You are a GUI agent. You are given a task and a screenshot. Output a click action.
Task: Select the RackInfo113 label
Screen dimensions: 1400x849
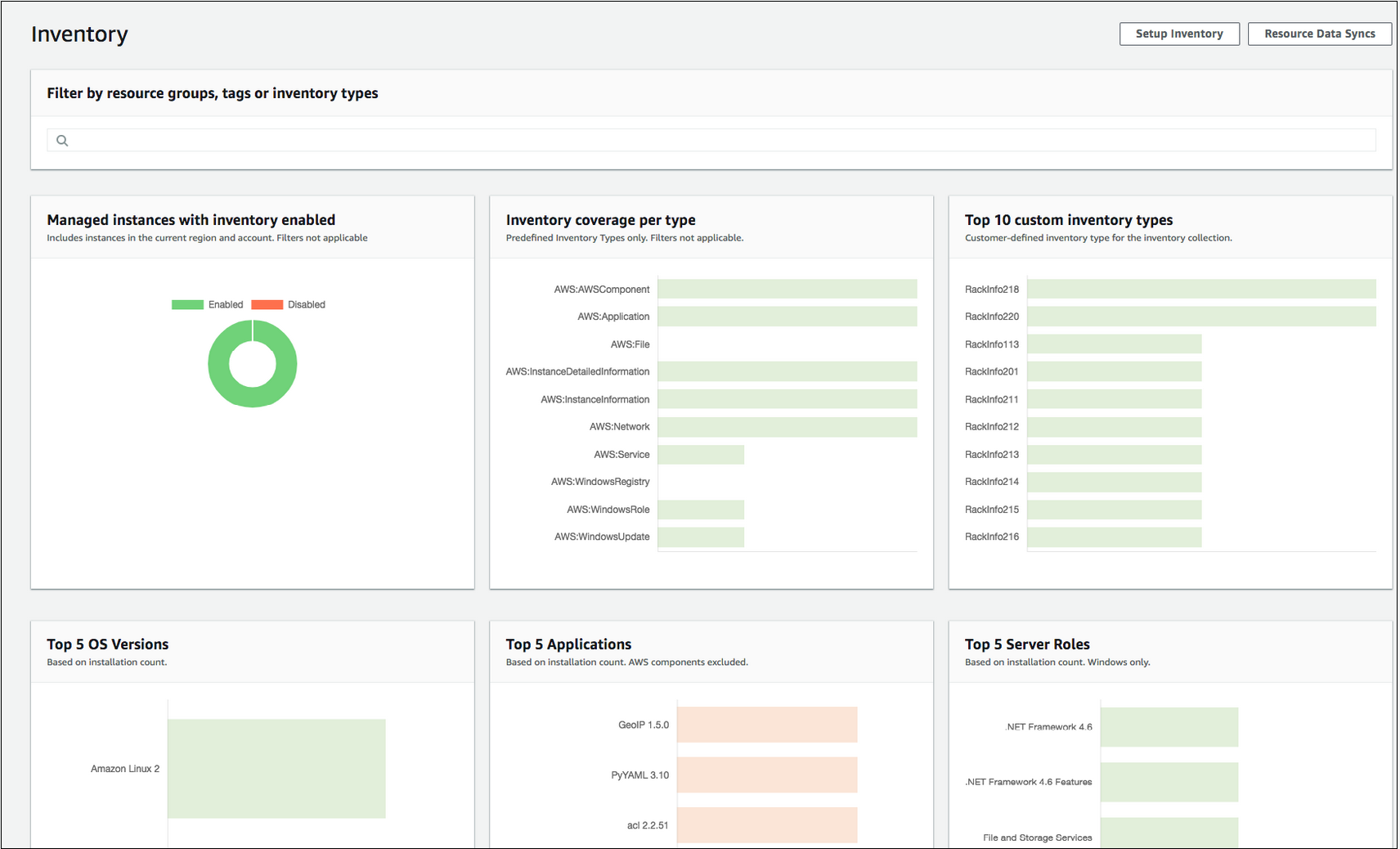click(993, 344)
